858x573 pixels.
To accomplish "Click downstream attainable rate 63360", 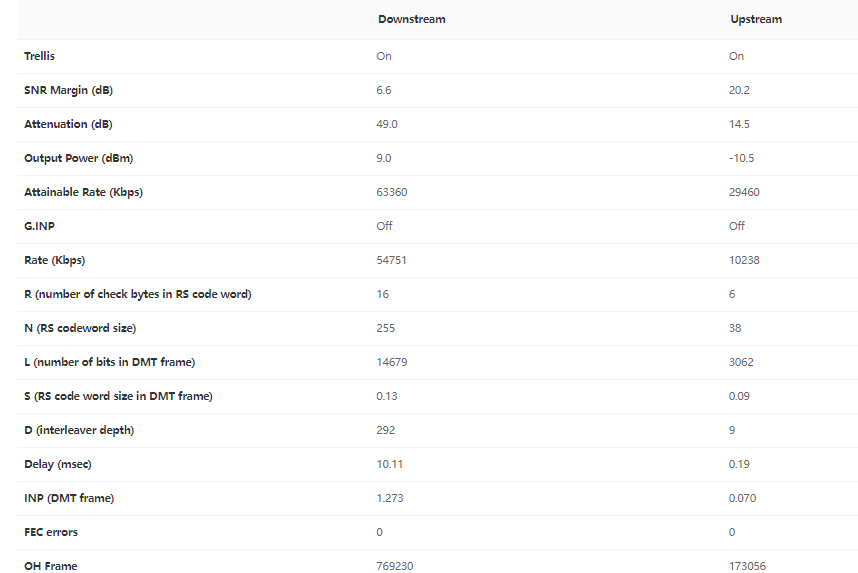I will 392,192.
